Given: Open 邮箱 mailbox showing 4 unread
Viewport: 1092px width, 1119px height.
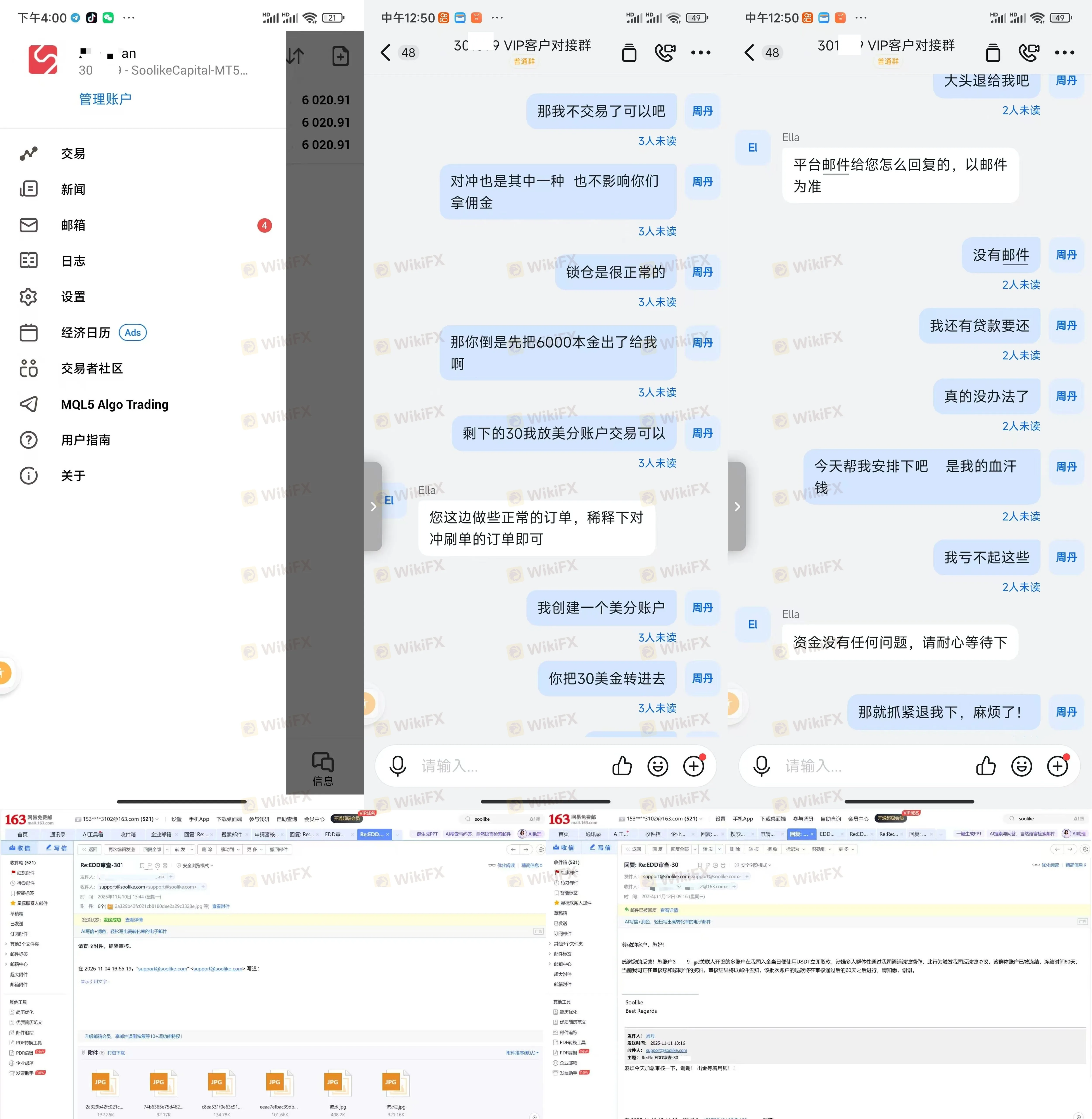Looking at the screenshot, I should coord(73,225).
